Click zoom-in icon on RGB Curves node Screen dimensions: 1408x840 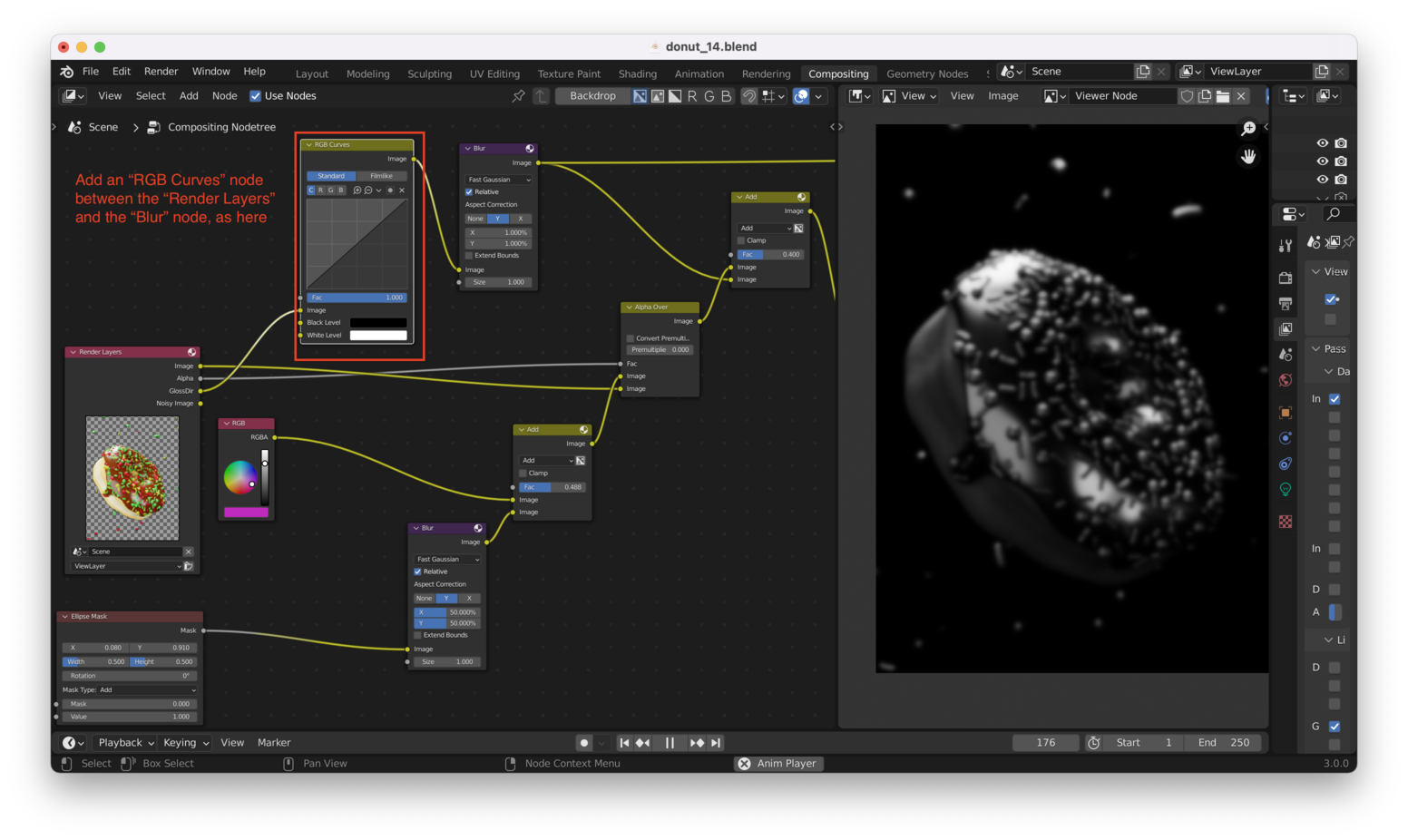(357, 190)
